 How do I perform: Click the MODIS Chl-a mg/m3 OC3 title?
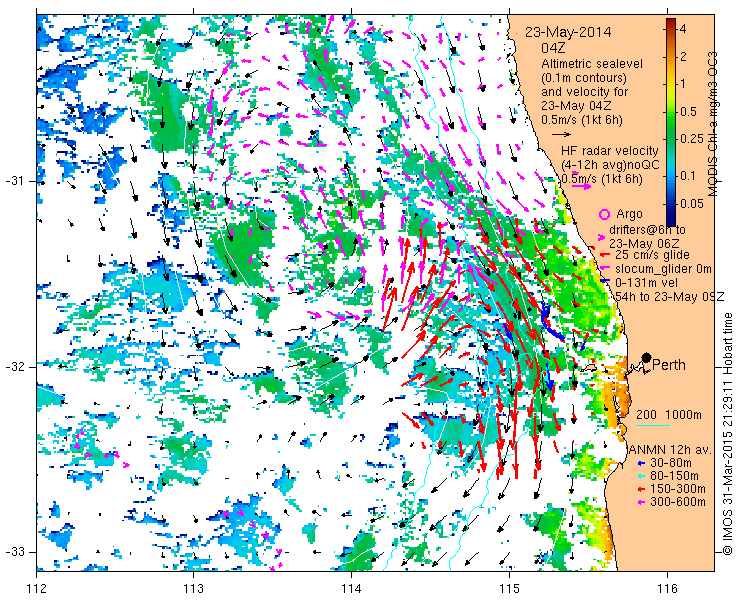(x=713, y=124)
